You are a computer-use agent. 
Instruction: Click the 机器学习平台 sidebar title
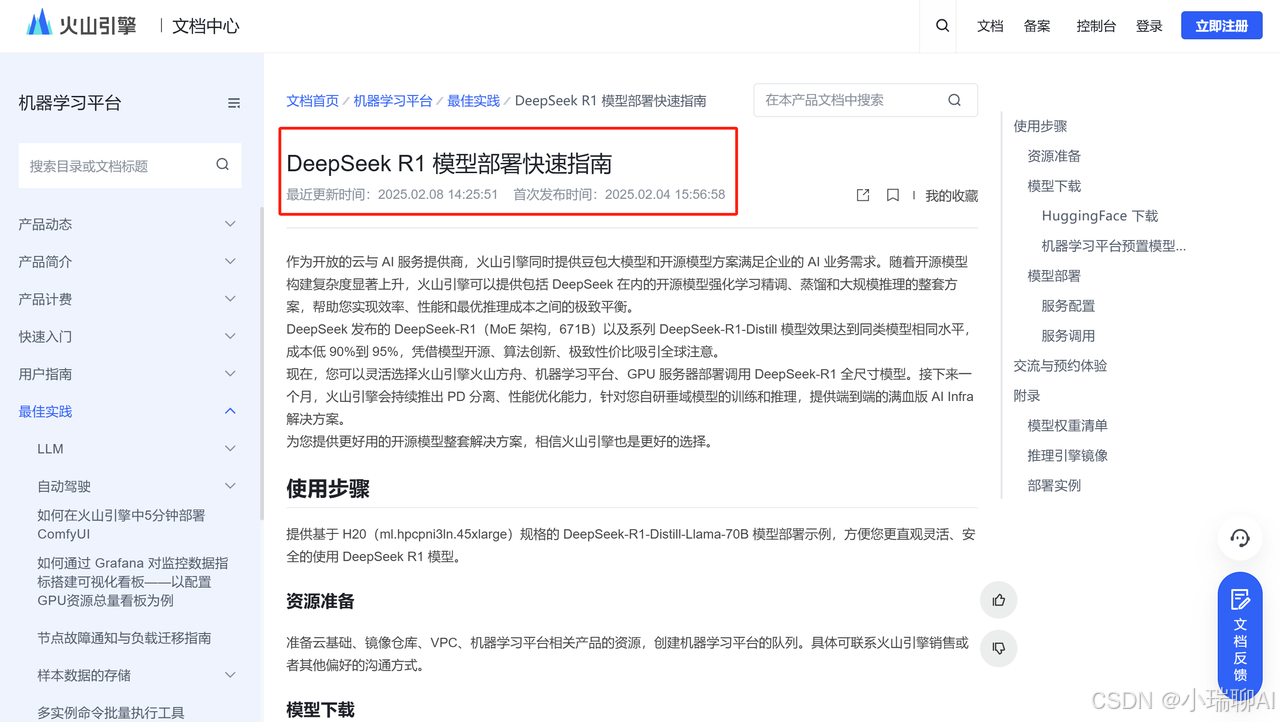pos(70,103)
